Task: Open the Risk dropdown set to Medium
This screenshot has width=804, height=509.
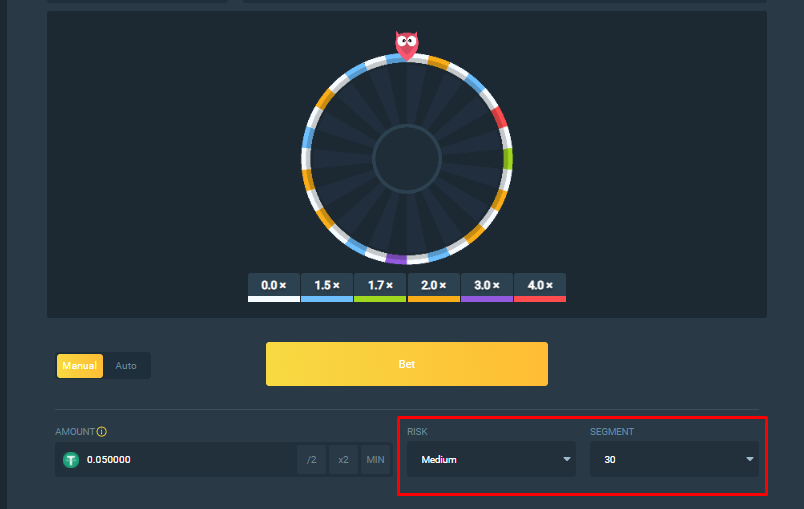Action: [x=491, y=460]
